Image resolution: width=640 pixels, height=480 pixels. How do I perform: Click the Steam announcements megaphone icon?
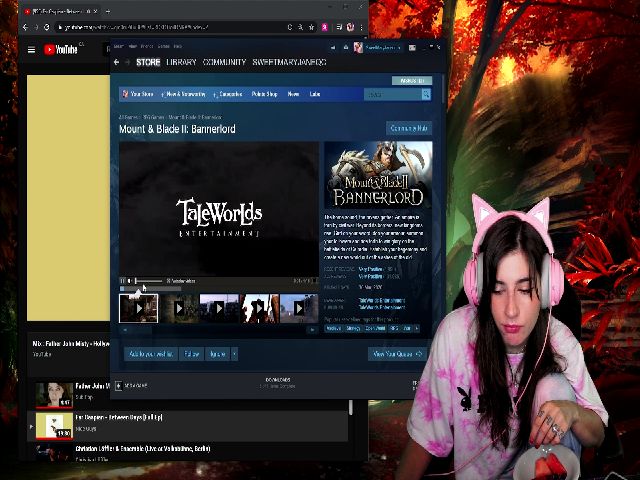[333, 47]
